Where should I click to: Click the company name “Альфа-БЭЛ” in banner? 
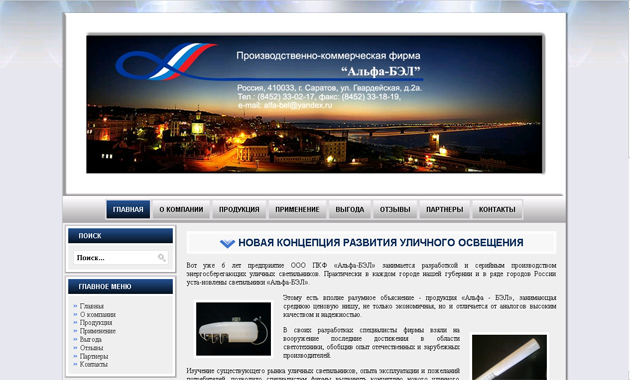[x=381, y=72]
